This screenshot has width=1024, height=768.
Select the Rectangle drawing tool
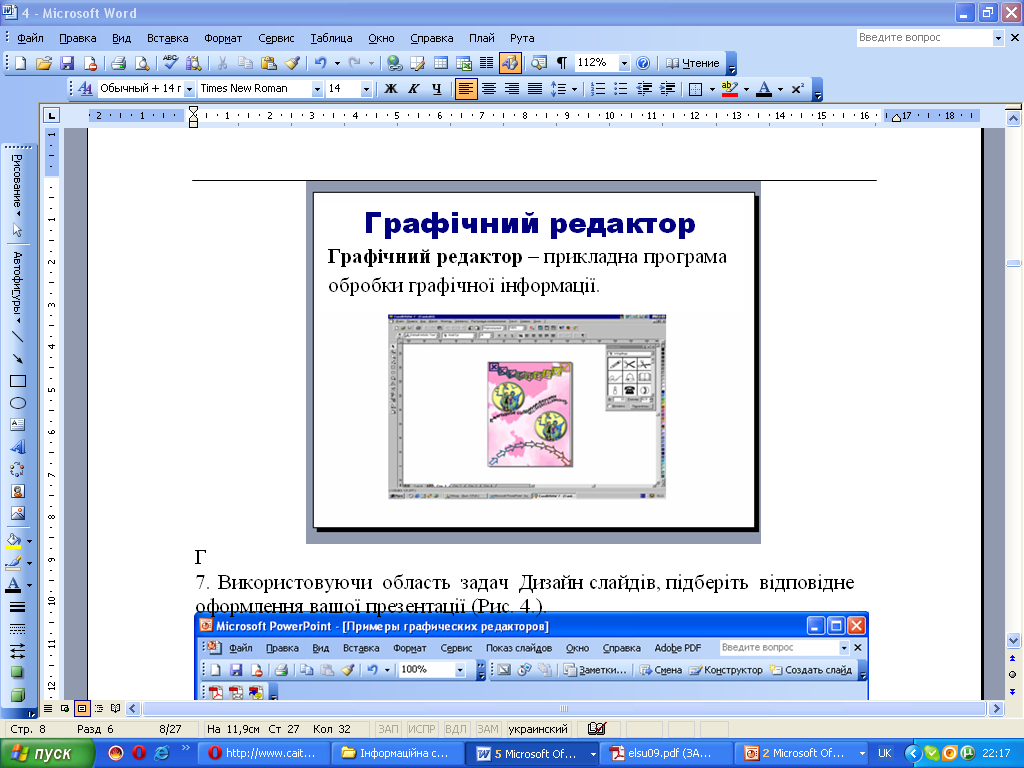pyautogui.click(x=18, y=381)
